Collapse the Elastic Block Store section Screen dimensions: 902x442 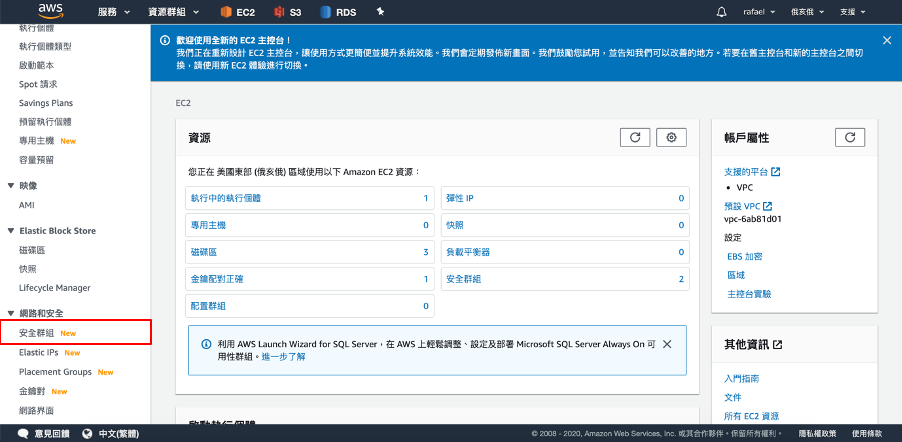click(x=10, y=231)
